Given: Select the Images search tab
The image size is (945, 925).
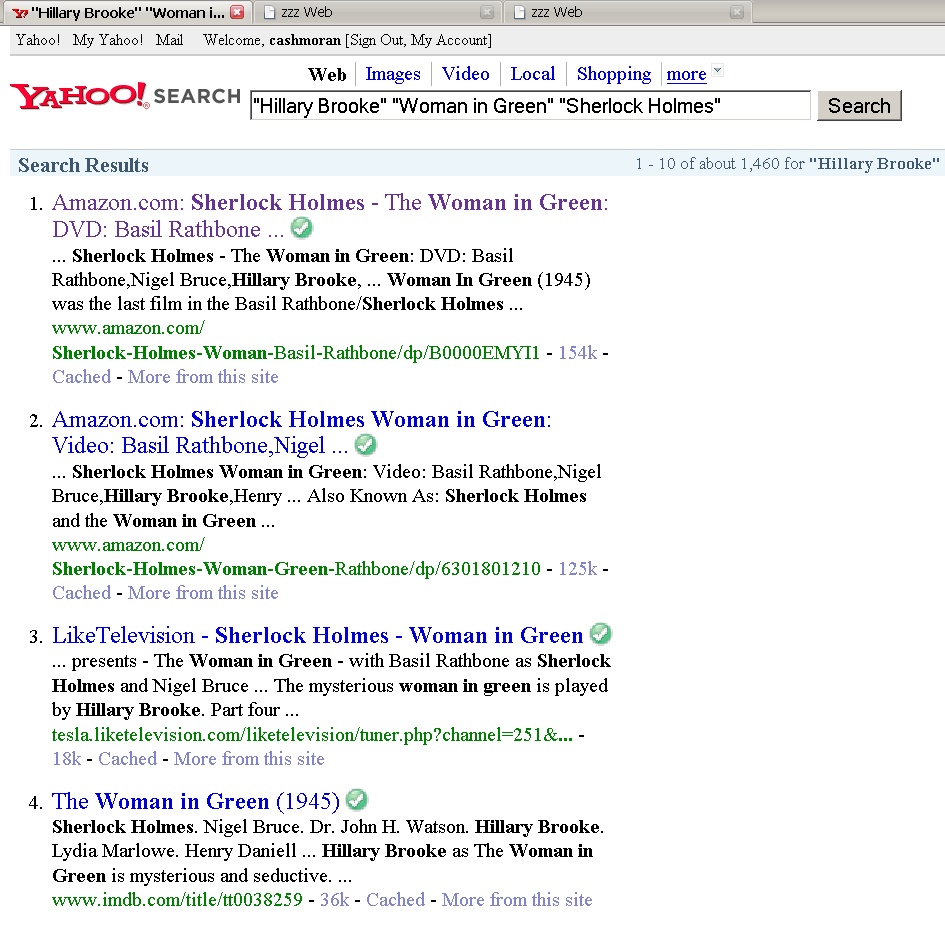Looking at the screenshot, I should coord(393,74).
